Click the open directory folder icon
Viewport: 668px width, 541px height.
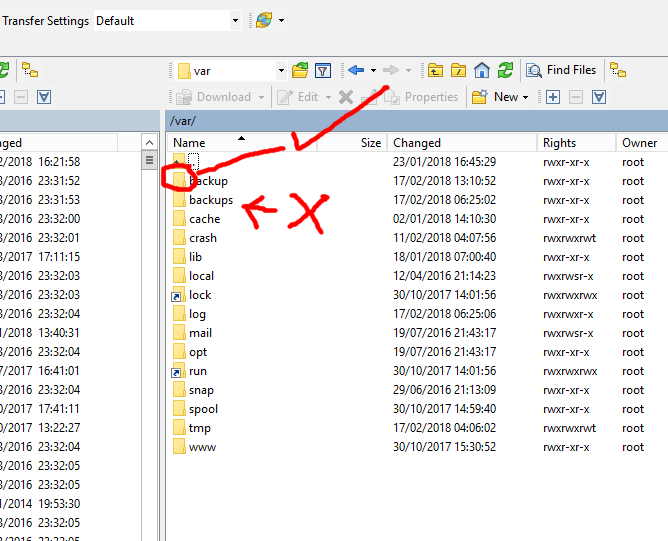(299, 70)
